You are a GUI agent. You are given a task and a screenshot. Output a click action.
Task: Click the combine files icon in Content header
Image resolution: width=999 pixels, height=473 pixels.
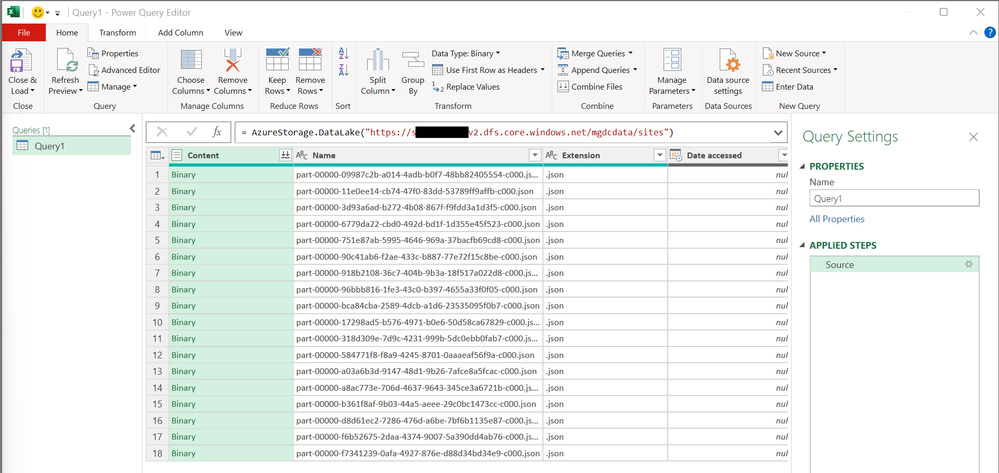[286, 155]
